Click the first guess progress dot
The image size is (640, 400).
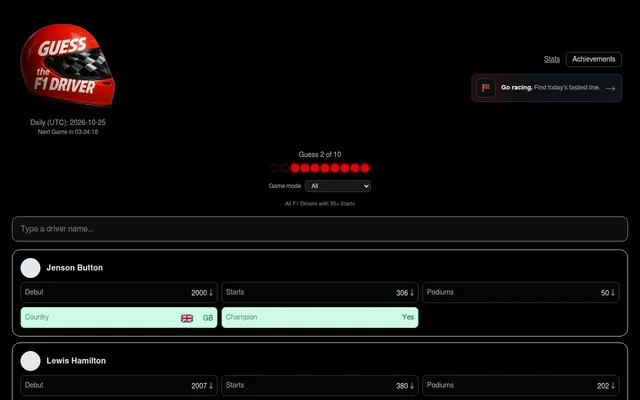click(275, 168)
